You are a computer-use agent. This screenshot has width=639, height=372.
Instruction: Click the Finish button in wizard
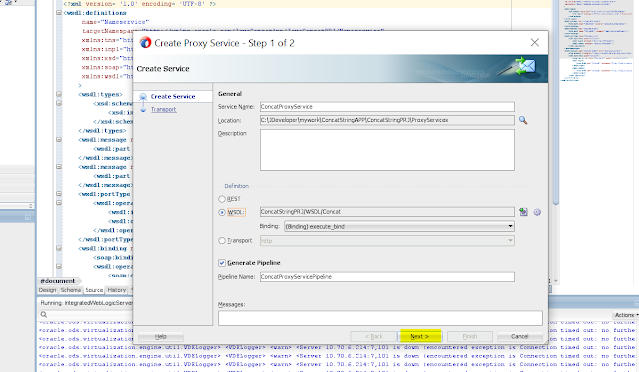469,337
